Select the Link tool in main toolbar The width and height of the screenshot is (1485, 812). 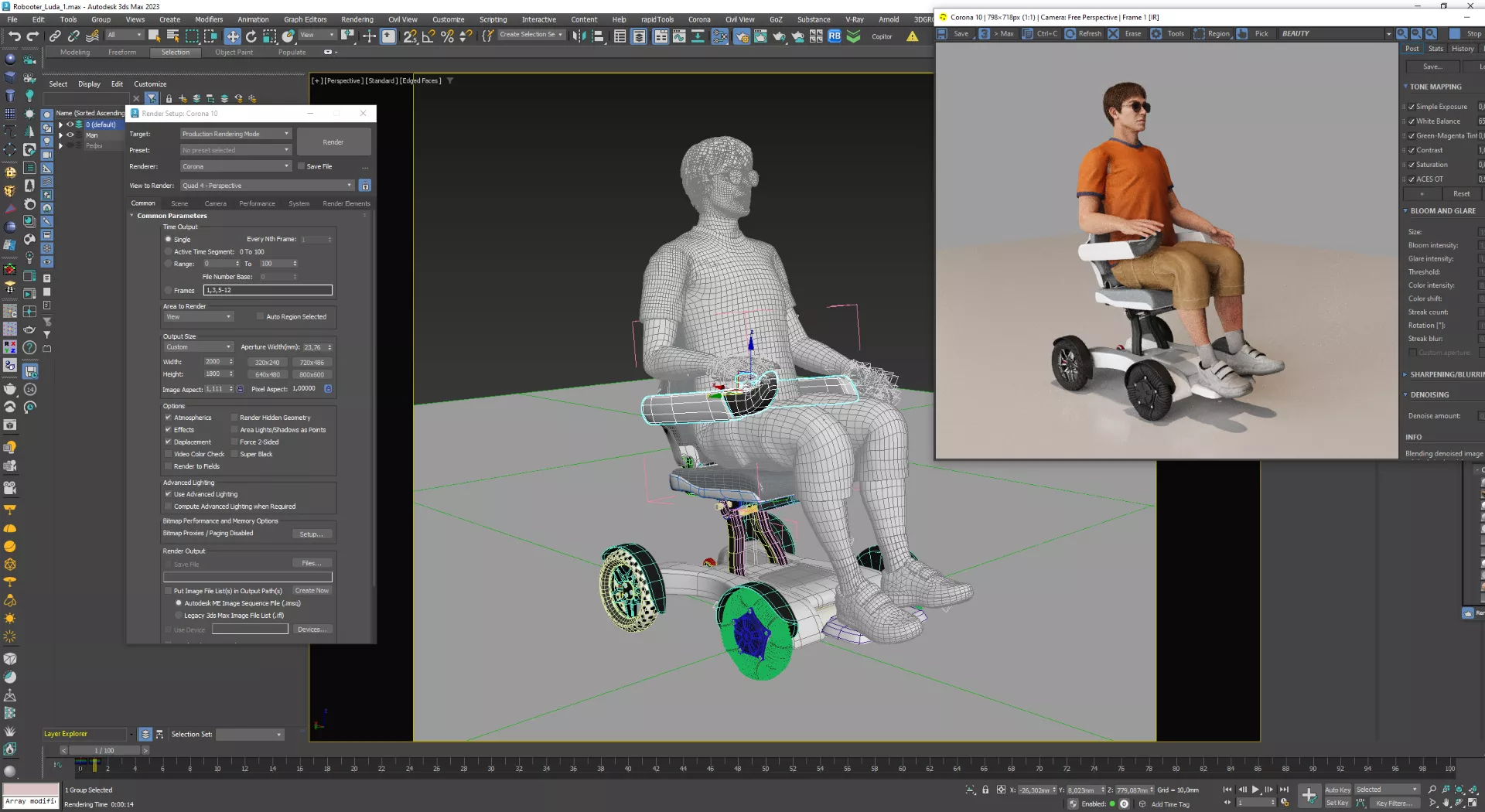tap(55, 36)
